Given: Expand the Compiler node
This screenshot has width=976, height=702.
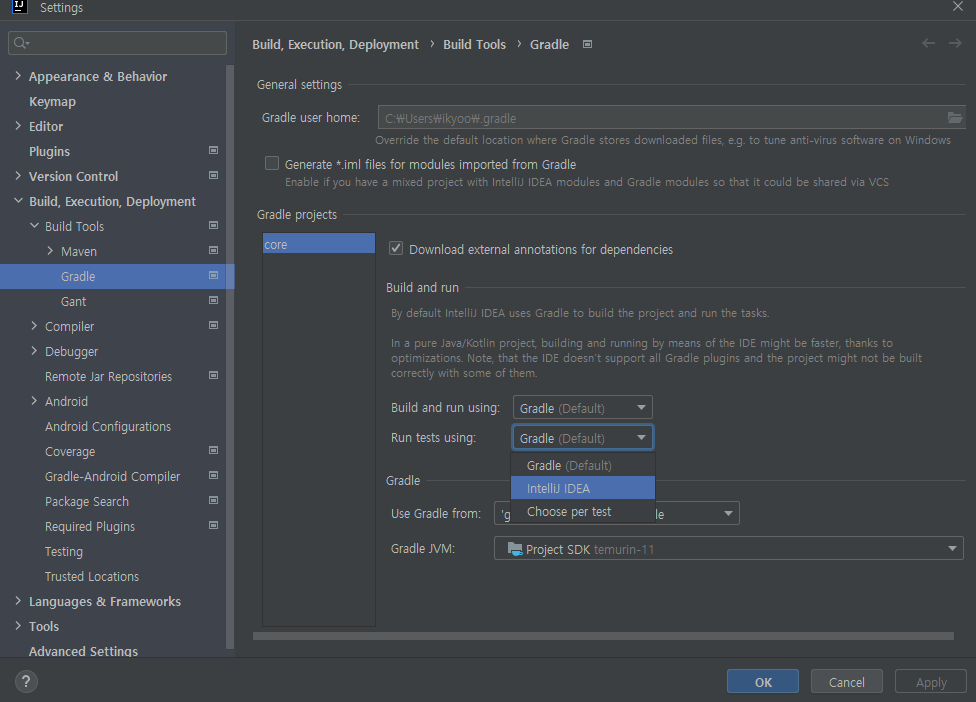Looking at the screenshot, I should click(x=34, y=326).
